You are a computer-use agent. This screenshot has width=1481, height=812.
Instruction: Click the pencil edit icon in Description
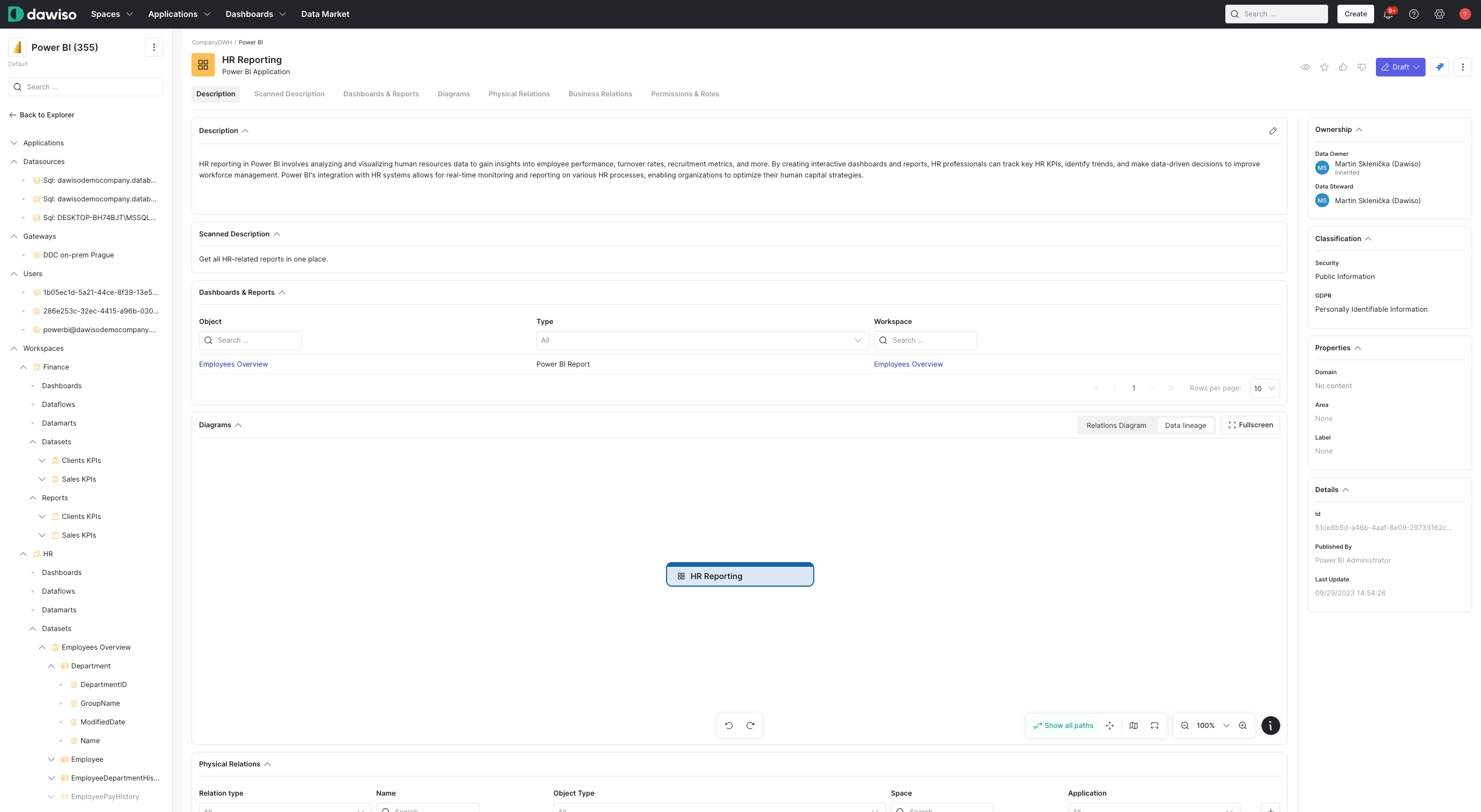[1273, 131]
